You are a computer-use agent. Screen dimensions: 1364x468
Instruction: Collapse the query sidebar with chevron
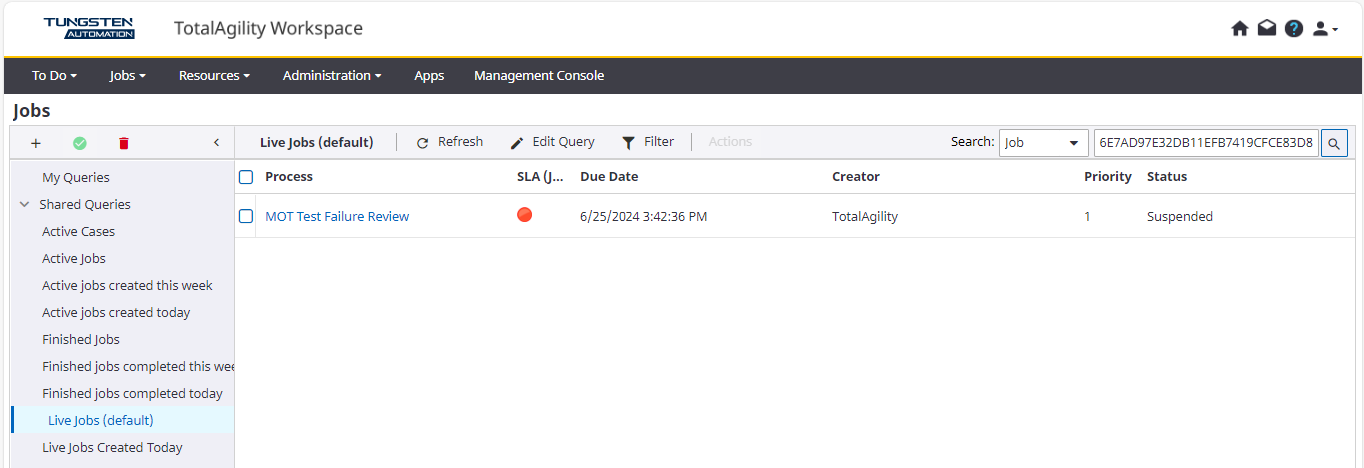point(217,143)
